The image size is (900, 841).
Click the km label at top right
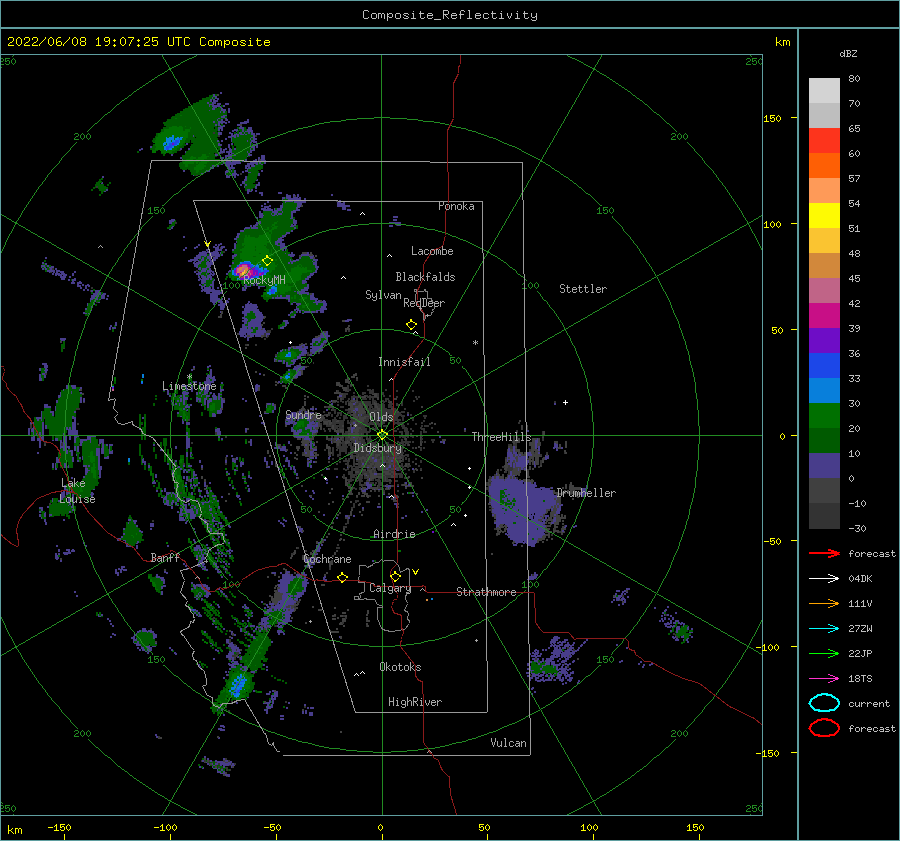pos(782,42)
